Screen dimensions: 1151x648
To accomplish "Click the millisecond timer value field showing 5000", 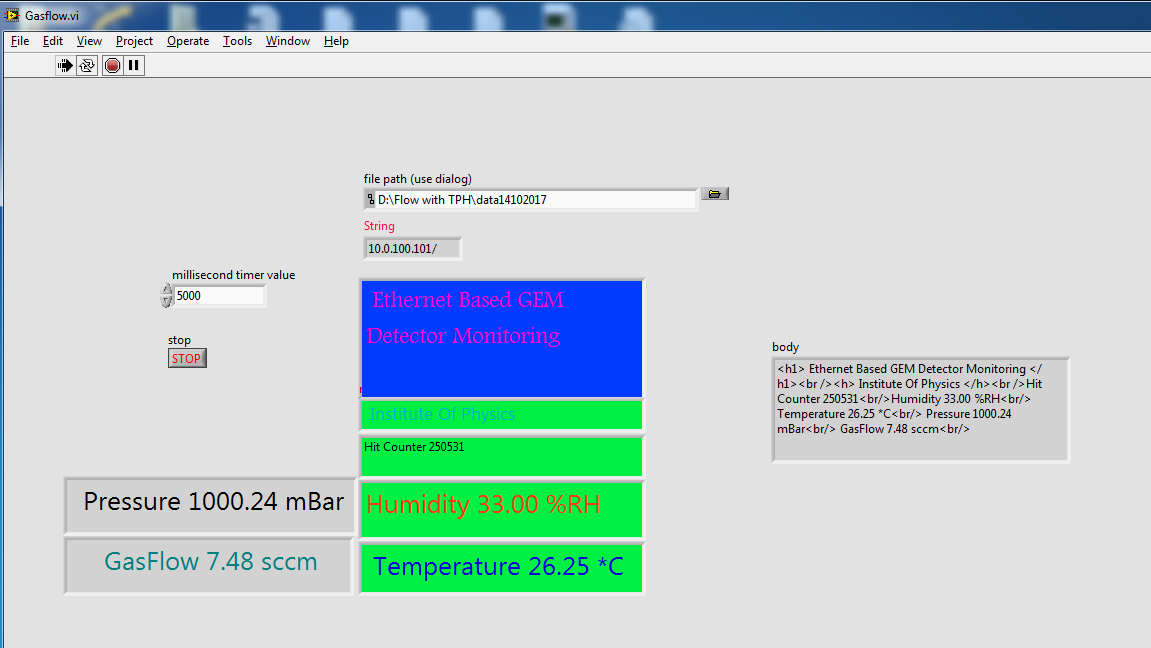I will coord(219,296).
